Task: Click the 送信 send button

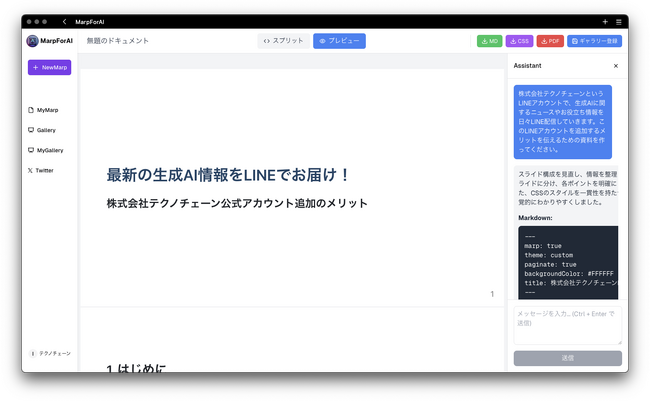Action: [x=568, y=358]
